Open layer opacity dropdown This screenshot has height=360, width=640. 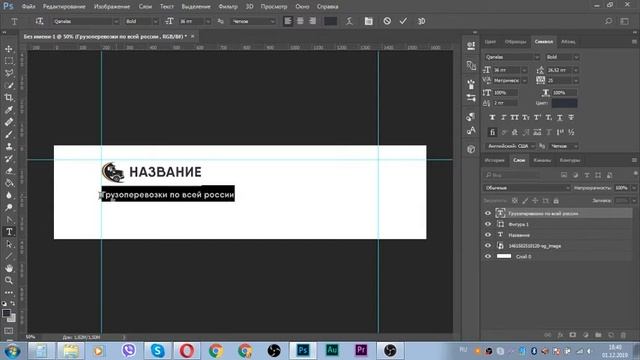633,188
